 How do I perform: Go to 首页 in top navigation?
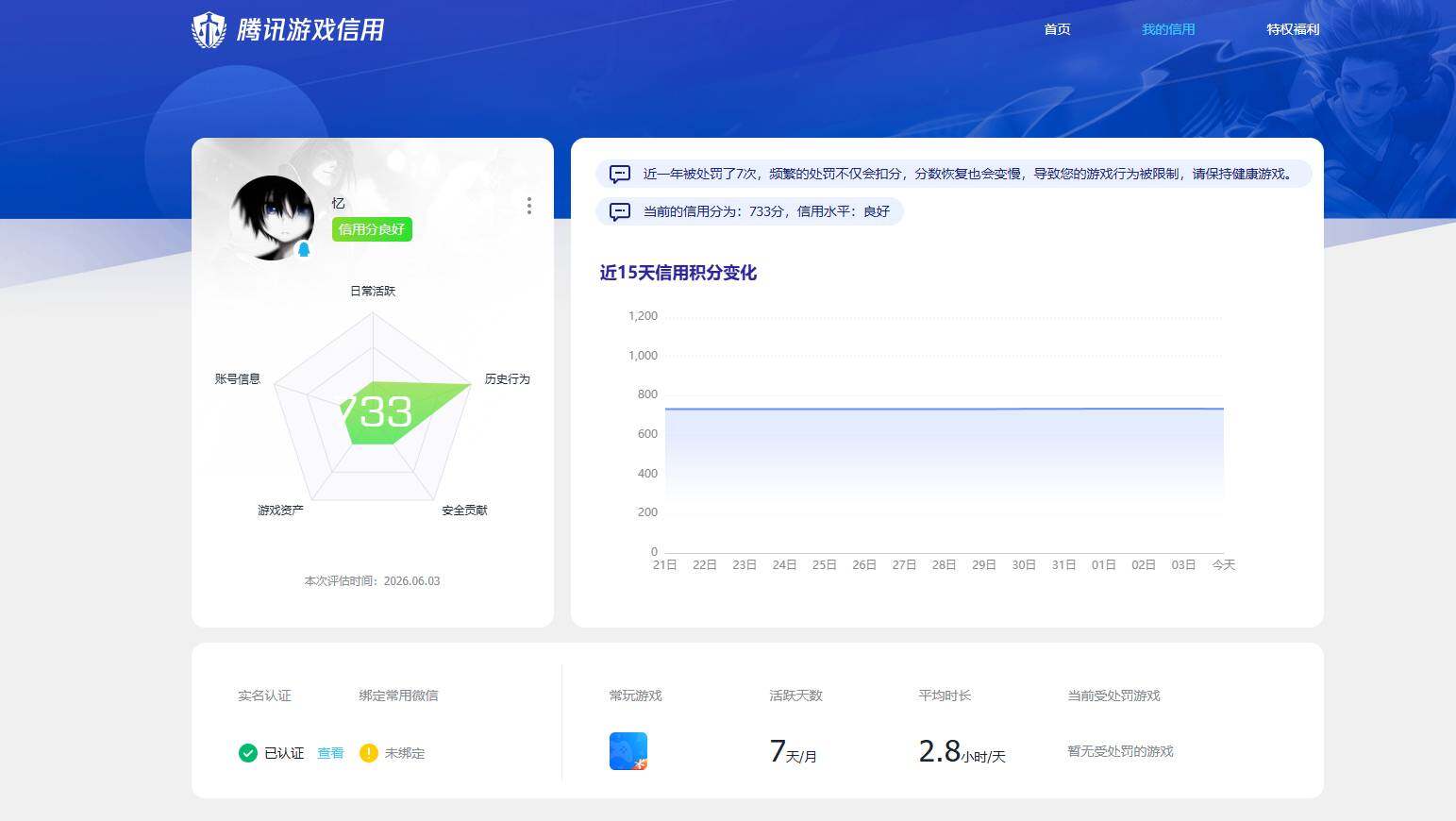[1057, 29]
